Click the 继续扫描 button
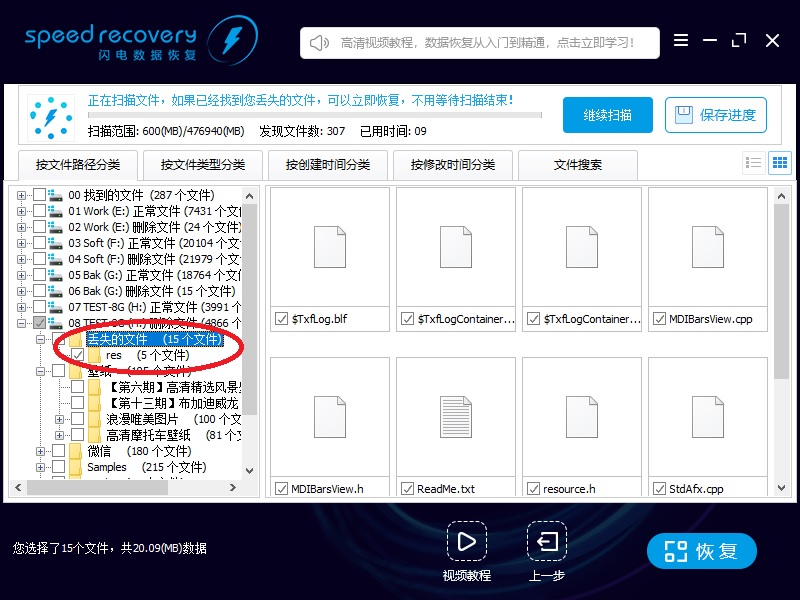Image resolution: width=800 pixels, height=600 pixels. [607, 115]
